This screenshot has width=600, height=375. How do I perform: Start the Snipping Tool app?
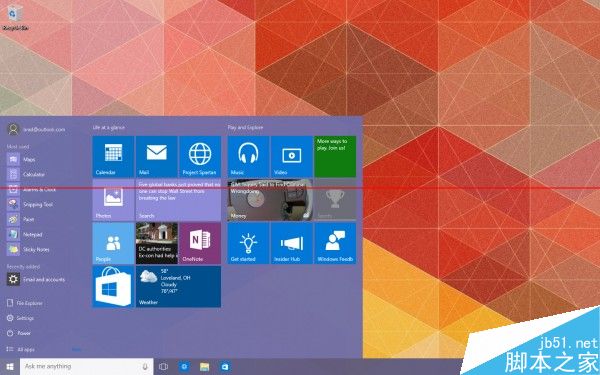30,204
